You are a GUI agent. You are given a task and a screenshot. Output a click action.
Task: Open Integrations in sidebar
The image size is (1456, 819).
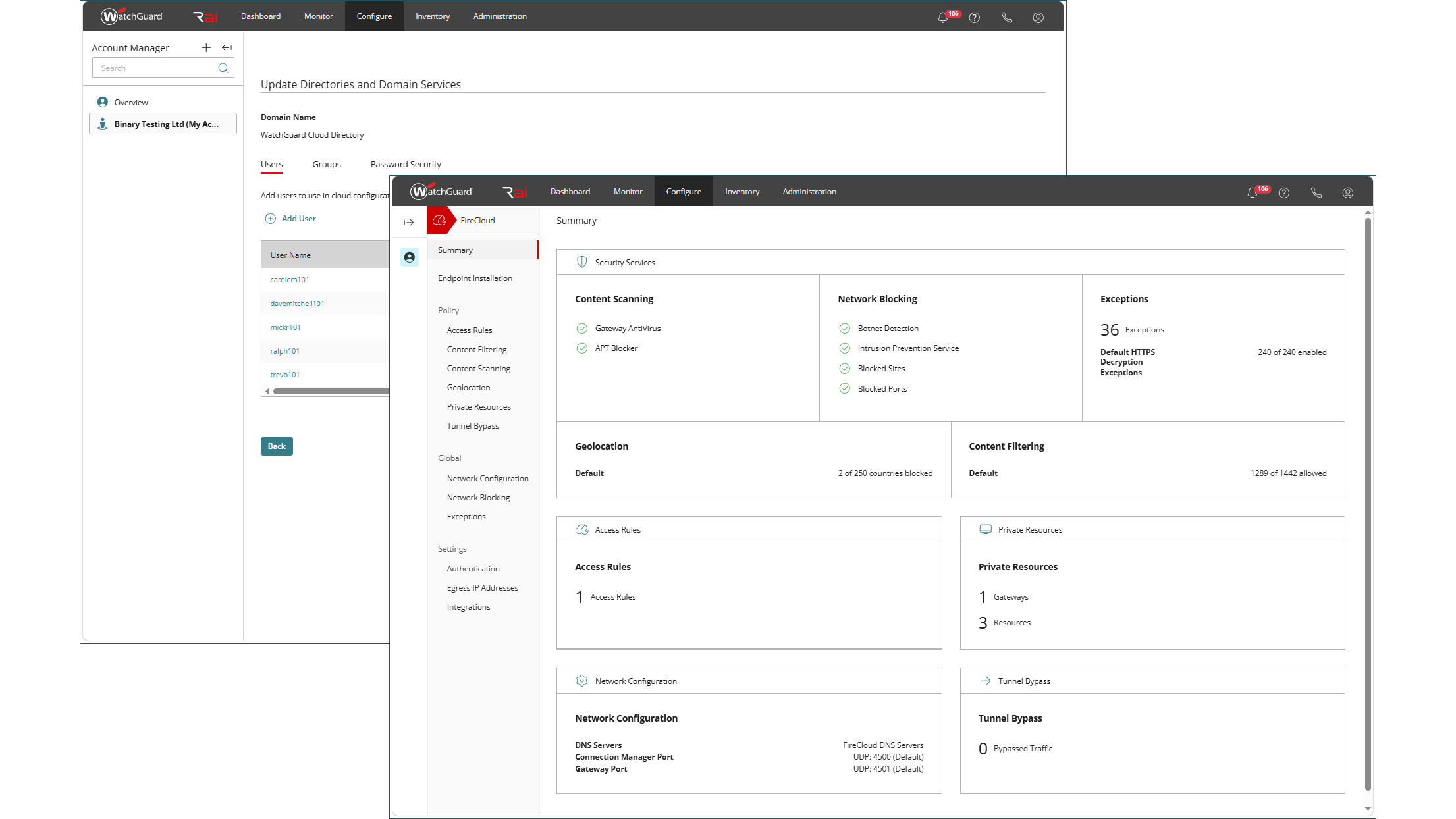coord(468,607)
